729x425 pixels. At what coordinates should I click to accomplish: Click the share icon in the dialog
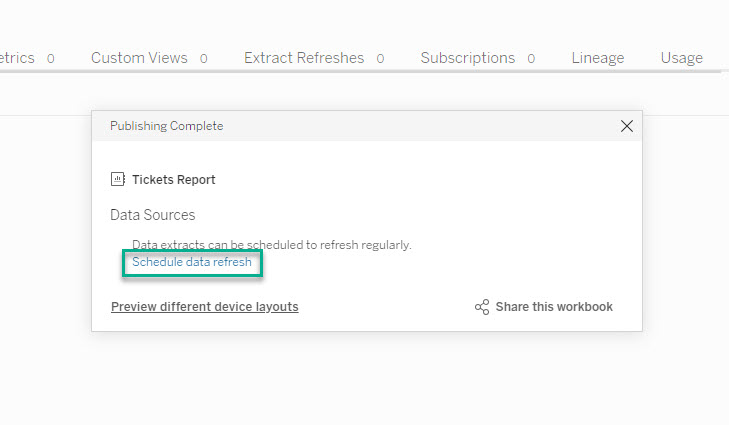(x=482, y=307)
